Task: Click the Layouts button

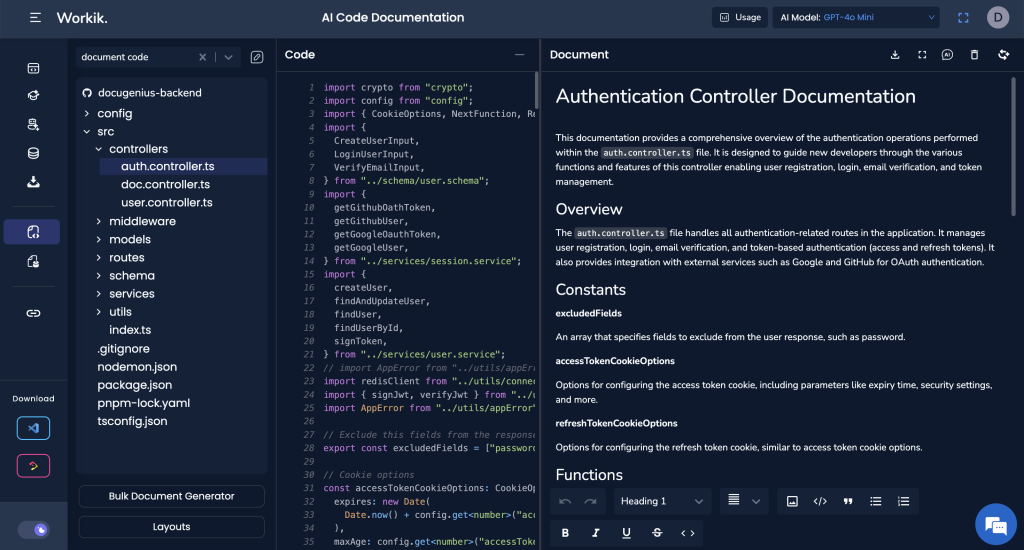Action: [171, 526]
